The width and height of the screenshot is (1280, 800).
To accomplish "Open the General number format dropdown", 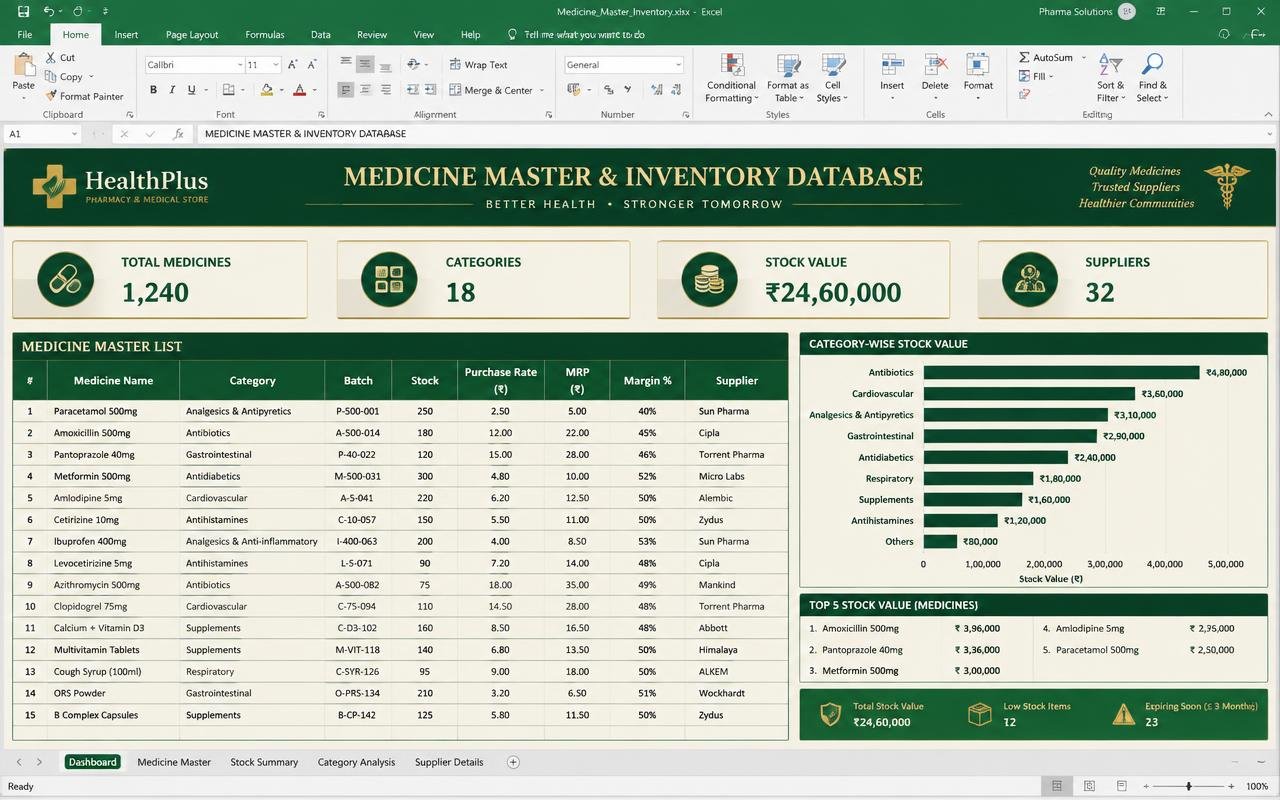I will 678,65.
